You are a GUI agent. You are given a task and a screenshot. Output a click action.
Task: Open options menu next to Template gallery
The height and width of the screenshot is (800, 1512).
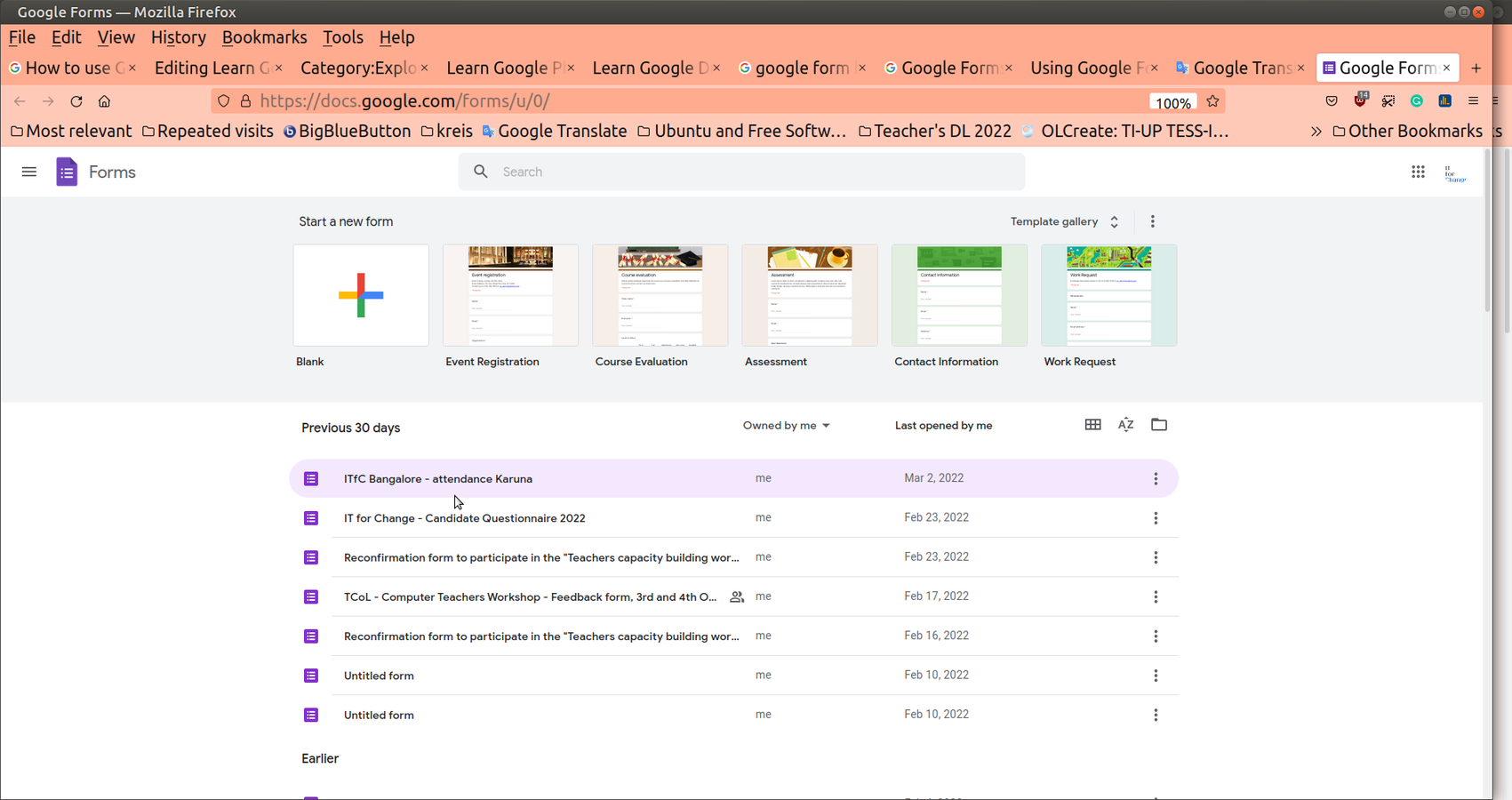pyautogui.click(x=1152, y=221)
